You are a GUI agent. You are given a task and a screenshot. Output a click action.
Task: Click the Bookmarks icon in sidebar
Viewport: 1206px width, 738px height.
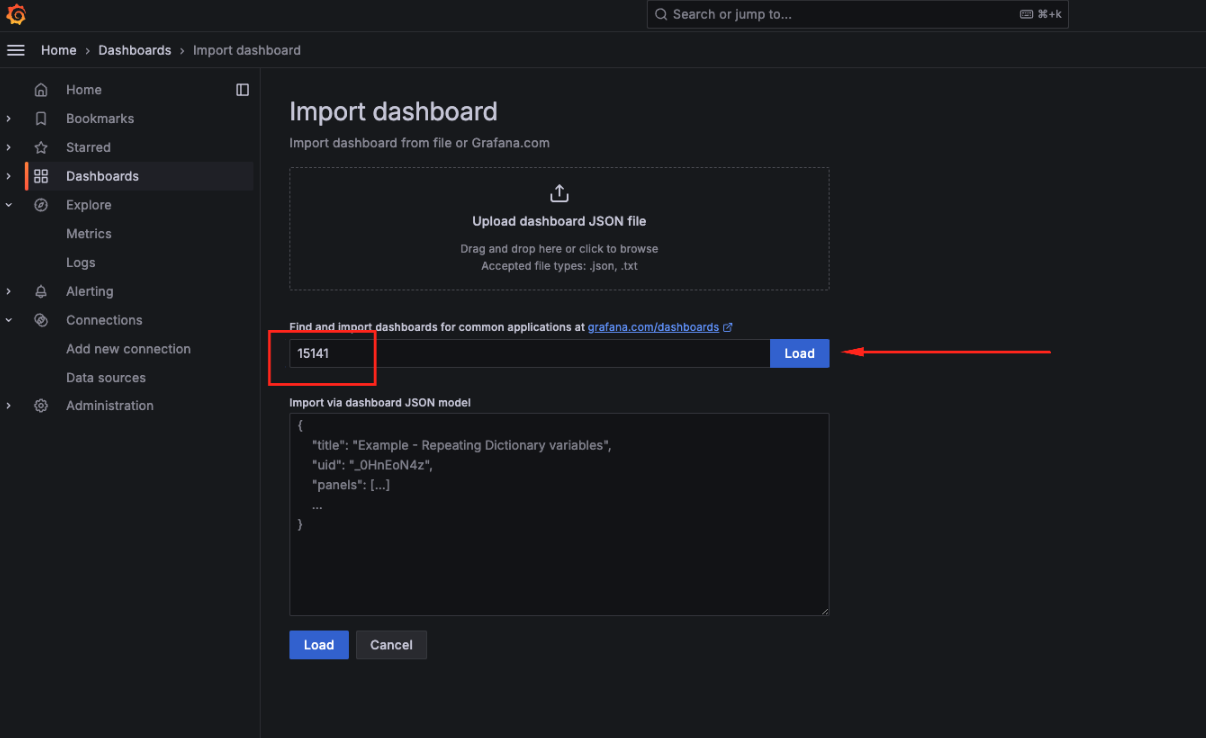(x=41, y=118)
